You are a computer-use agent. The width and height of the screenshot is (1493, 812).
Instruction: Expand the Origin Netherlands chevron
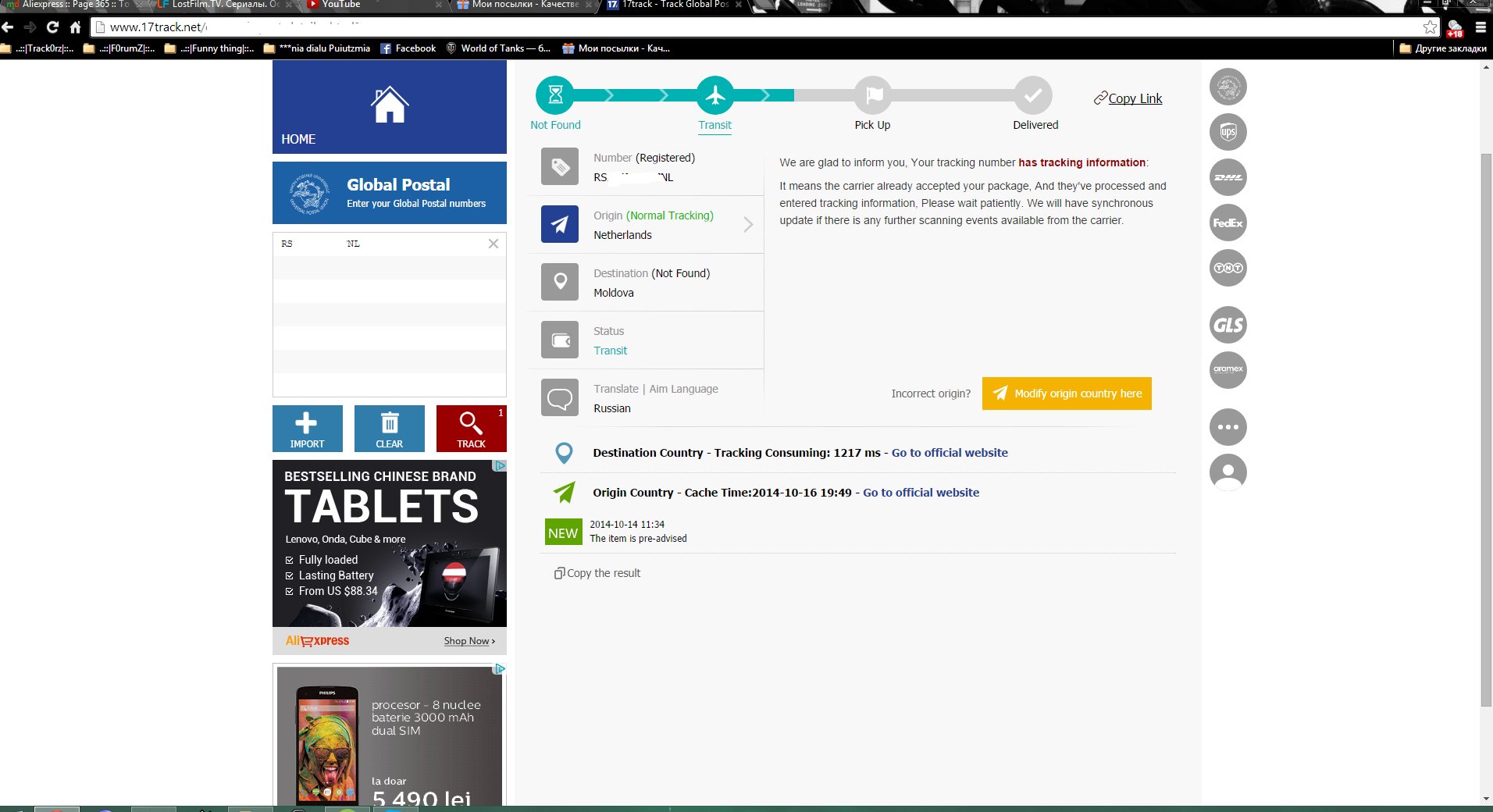(748, 225)
